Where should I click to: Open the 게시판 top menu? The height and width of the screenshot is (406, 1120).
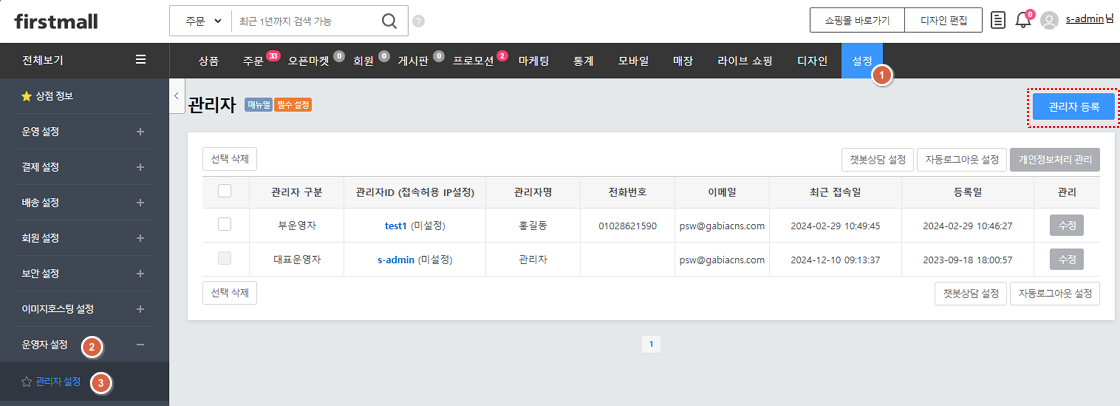coord(413,61)
